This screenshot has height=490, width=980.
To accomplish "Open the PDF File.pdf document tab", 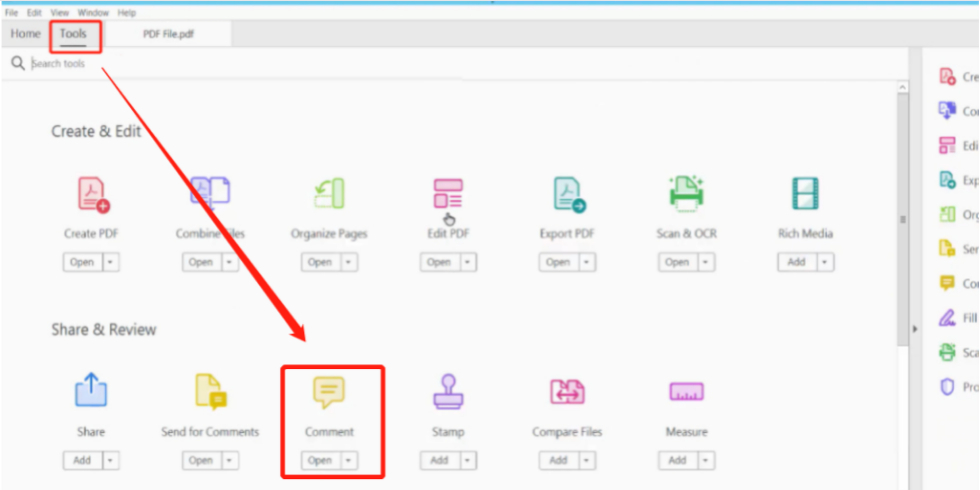I will [171, 34].
